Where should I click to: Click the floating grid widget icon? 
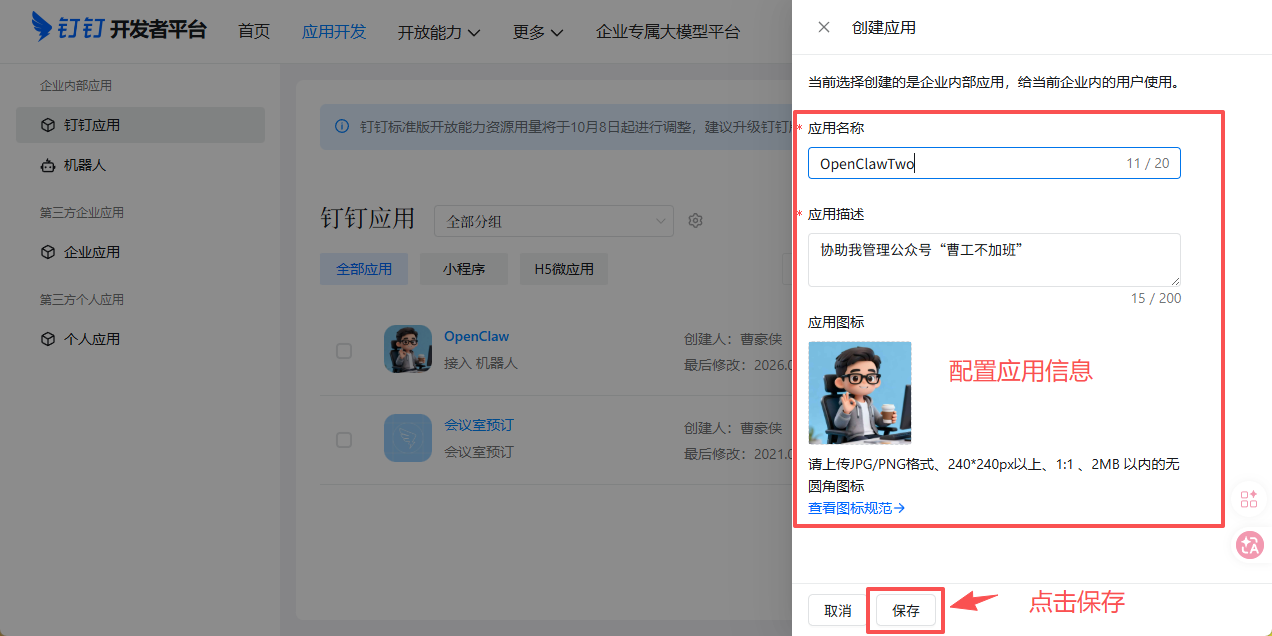click(x=1249, y=500)
